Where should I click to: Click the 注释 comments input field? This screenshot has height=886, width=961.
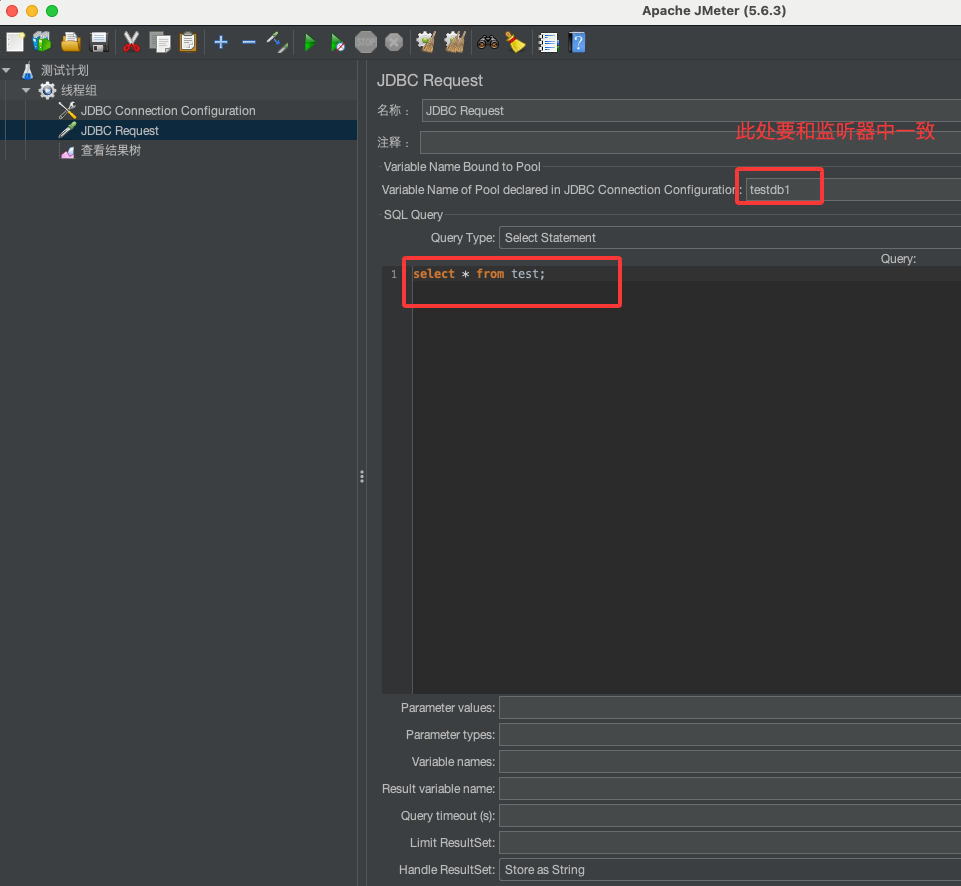[690, 142]
